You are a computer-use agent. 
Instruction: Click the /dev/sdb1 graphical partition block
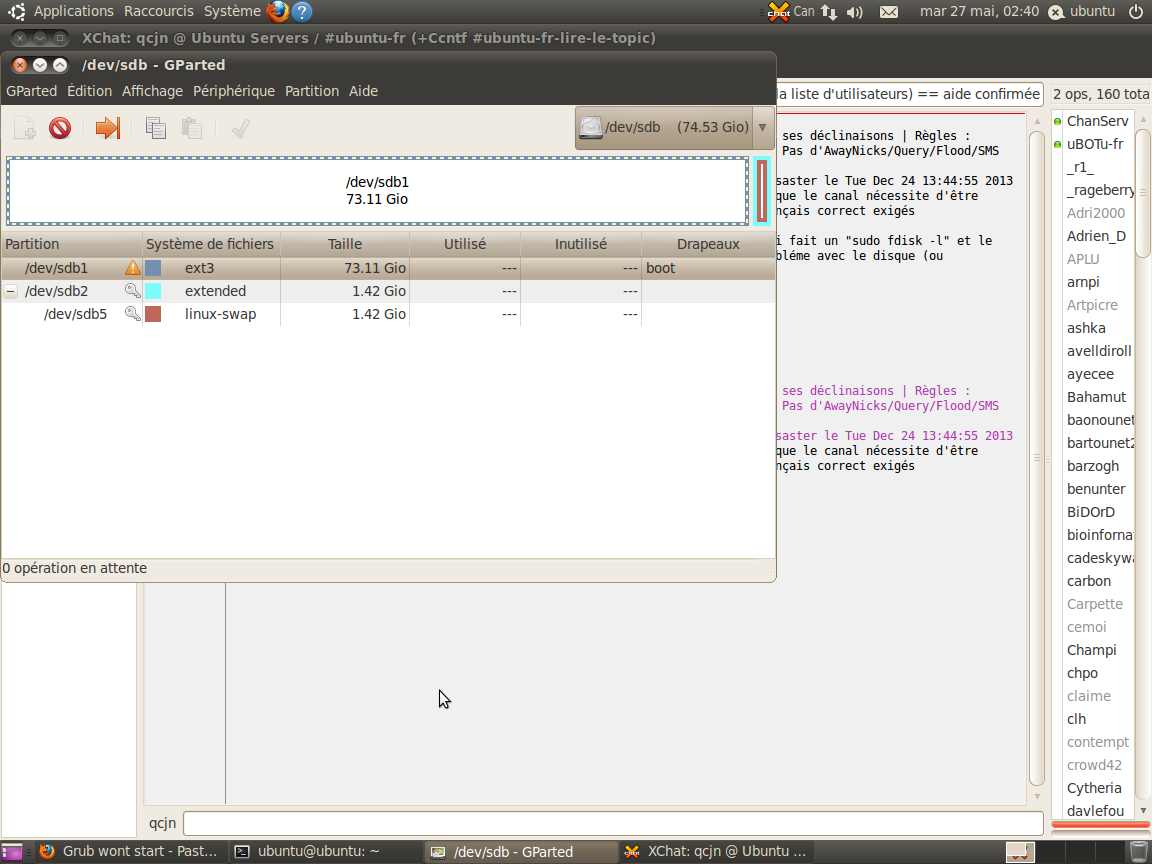click(378, 190)
